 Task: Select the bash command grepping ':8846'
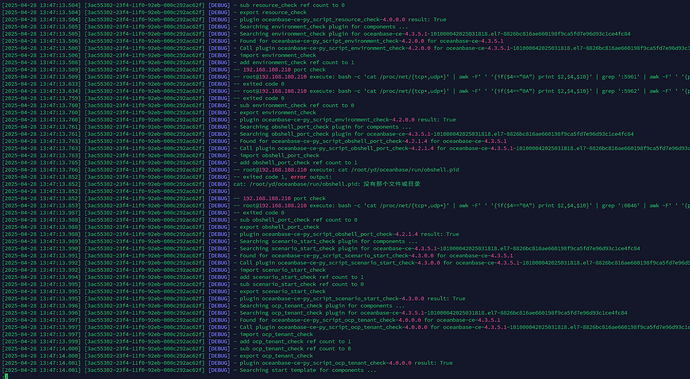461,206
